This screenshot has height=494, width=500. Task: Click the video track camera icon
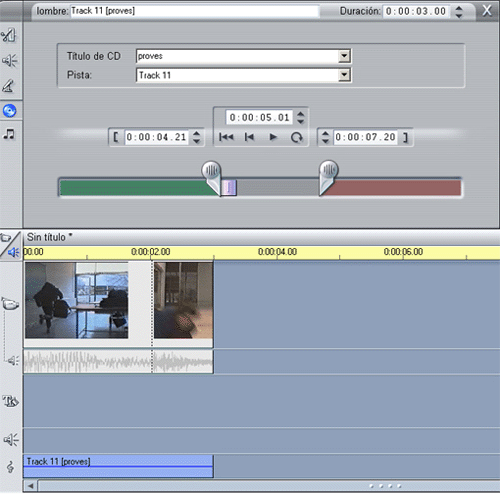click(x=10, y=304)
